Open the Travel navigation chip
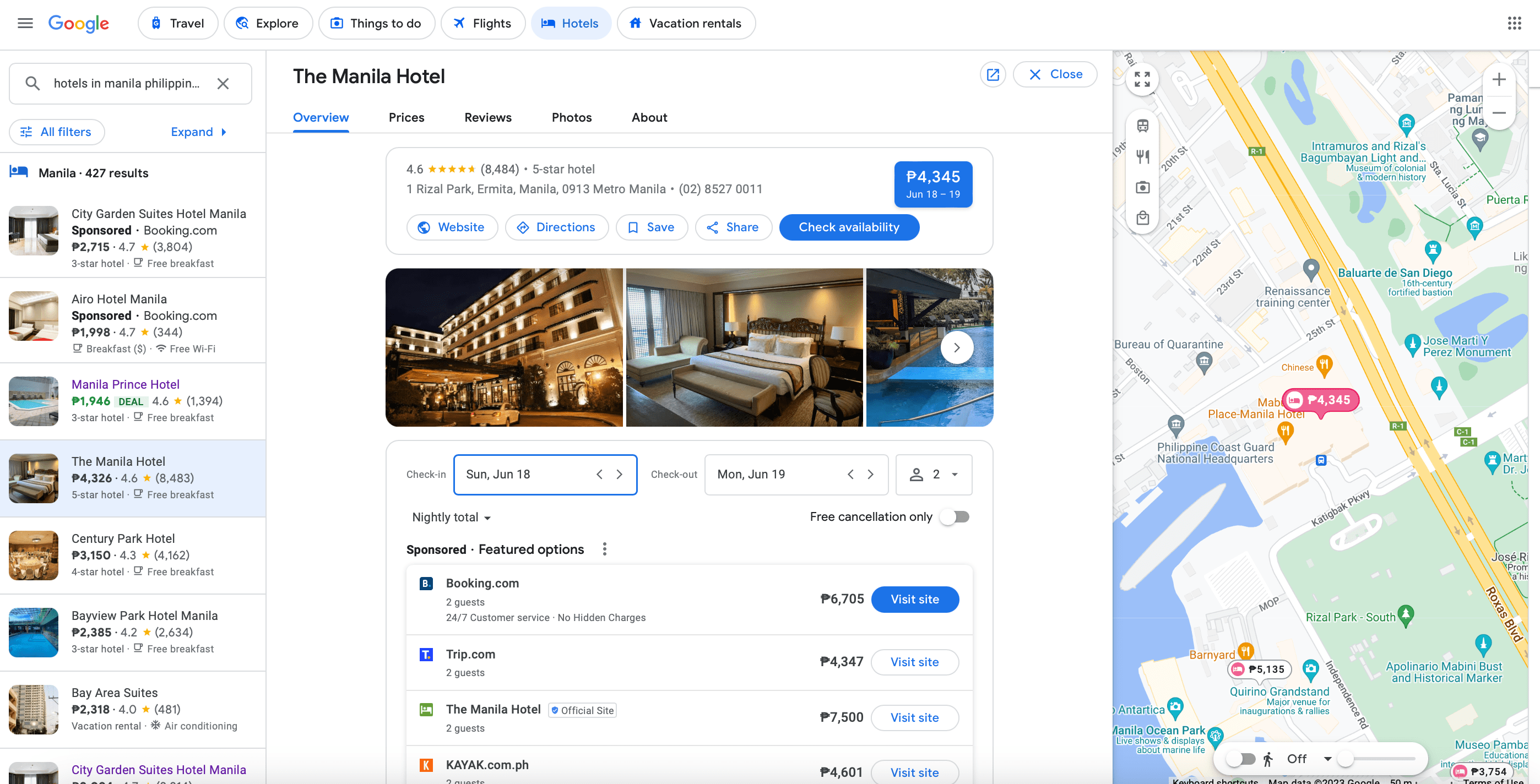The image size is (1540, 784). (177, 23)
